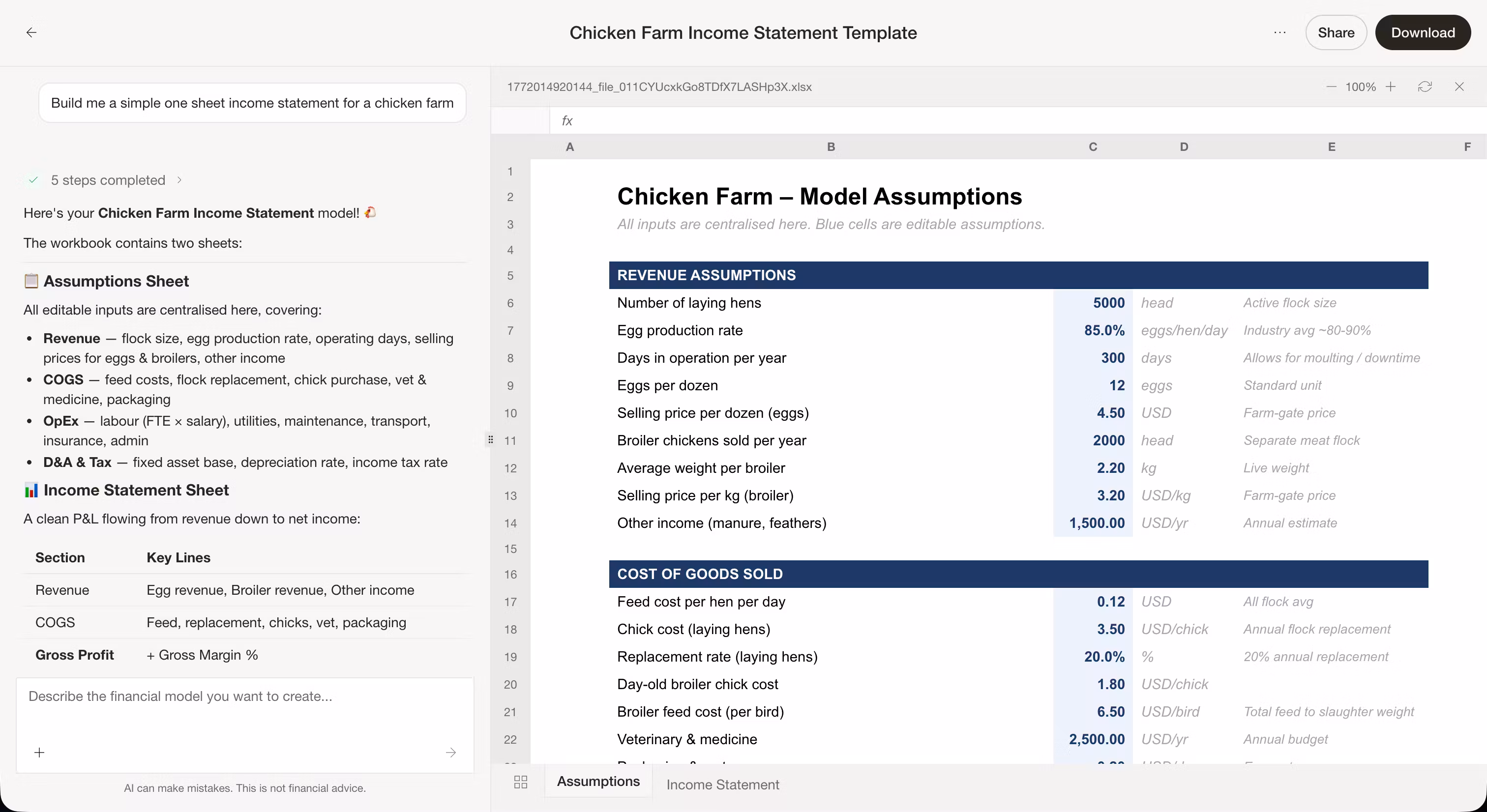Open the all-sheets grid icon
Image resolution: width=1487 pixels, height=812 pixels.
coord(521,782)
